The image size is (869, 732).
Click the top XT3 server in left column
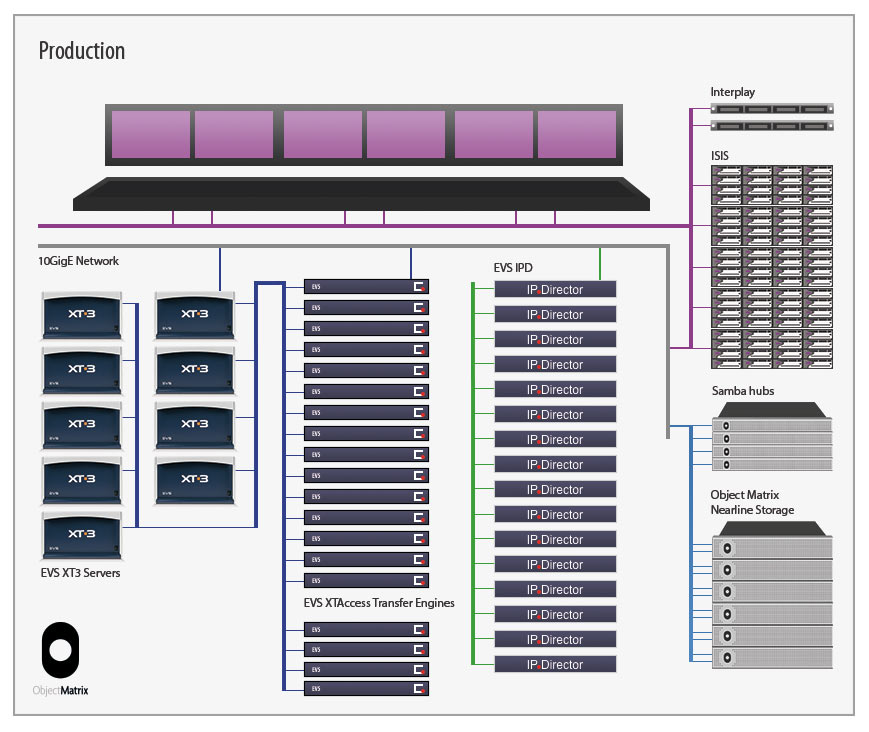point(81,315)
